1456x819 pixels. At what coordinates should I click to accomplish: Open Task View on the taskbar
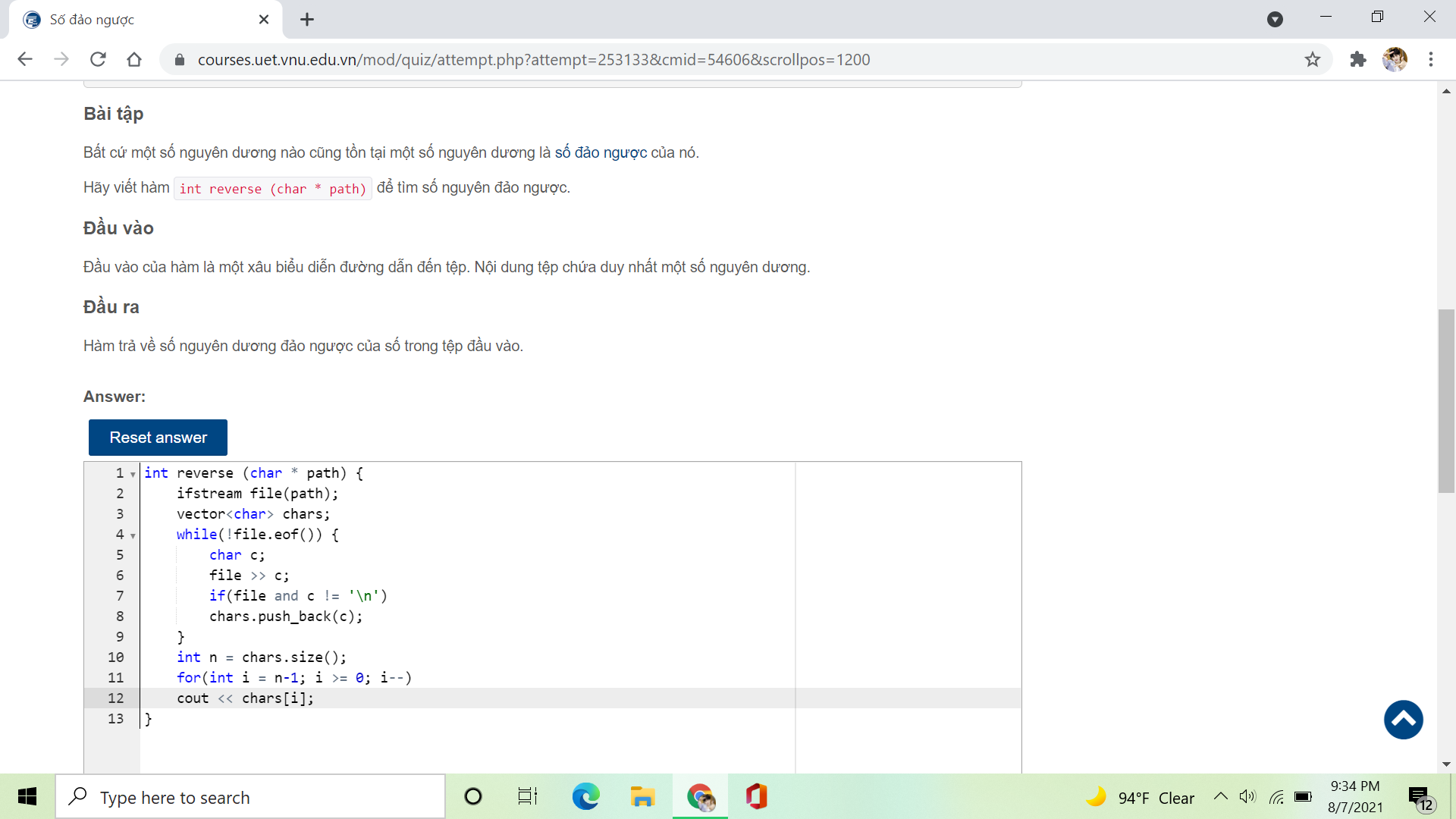point(528,797)
